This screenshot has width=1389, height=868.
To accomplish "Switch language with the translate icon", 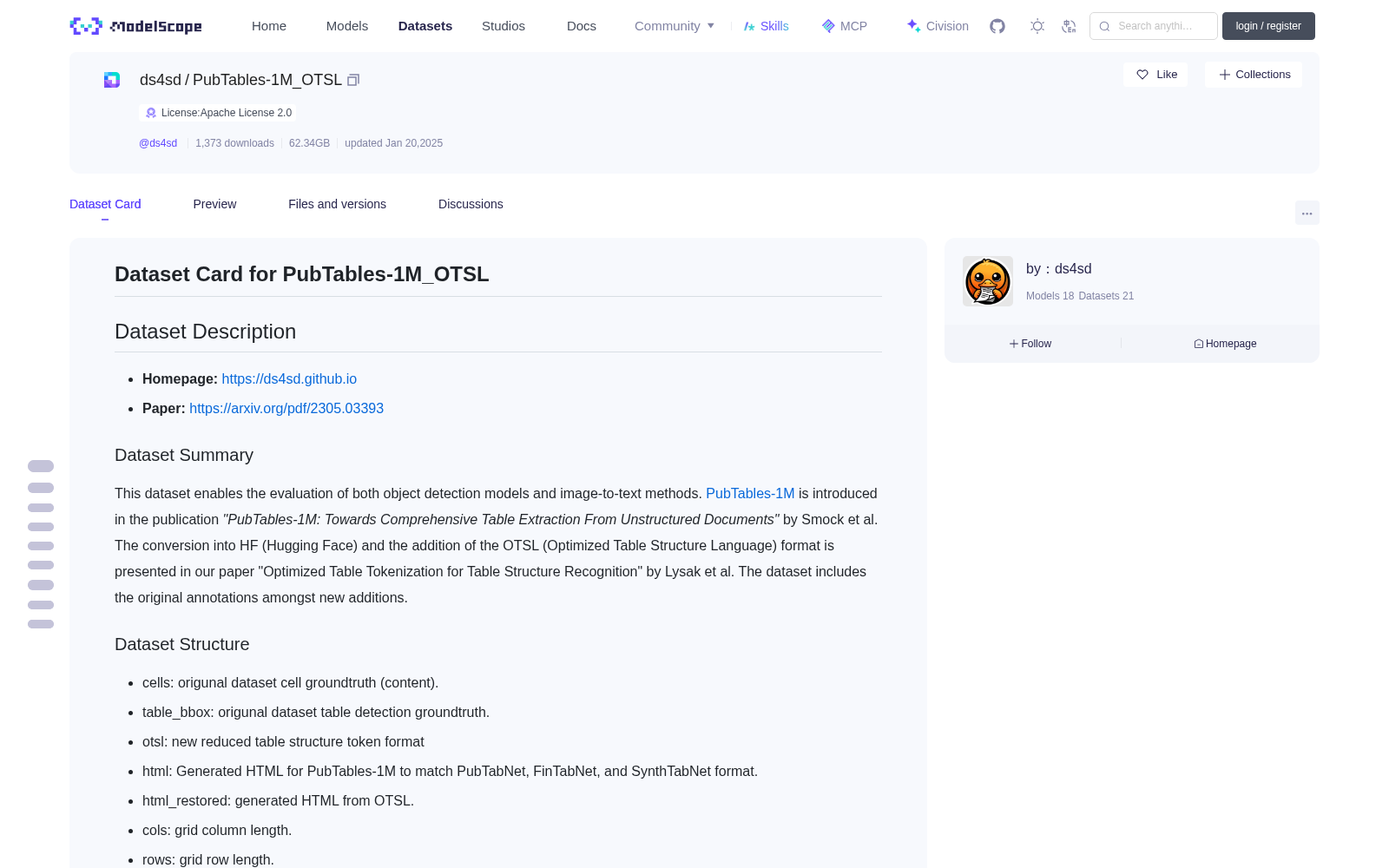I will (x=1069, y=26).
